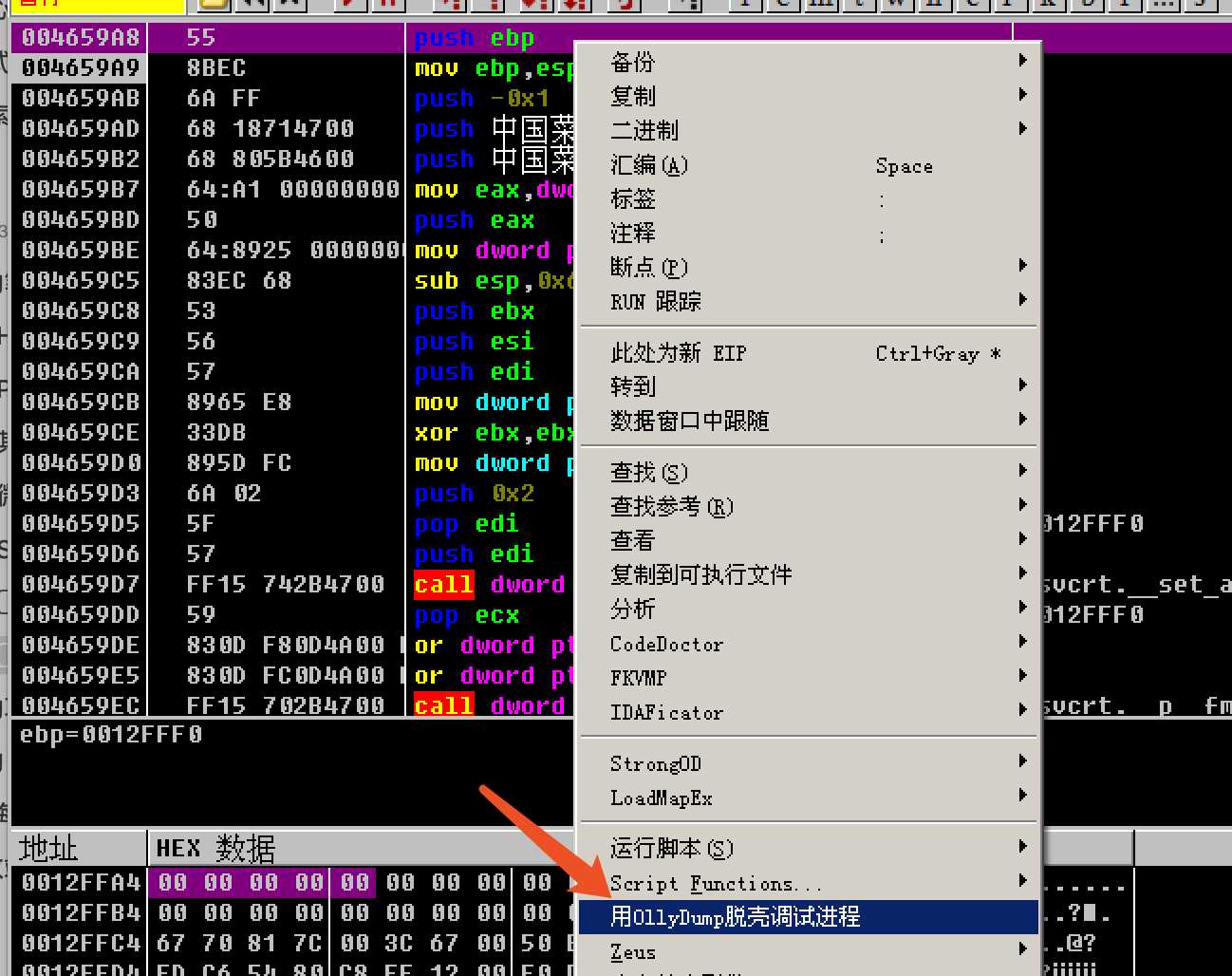Viewport: 1232px width, 976px height.
Task: Choose 汇编(A) from the context menu
Action: (809, 165)
